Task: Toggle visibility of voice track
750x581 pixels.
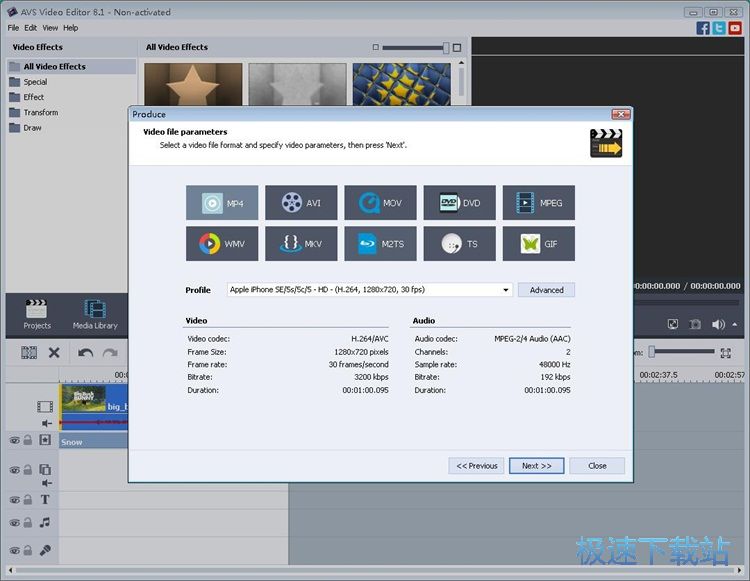Action: (15, 551)
